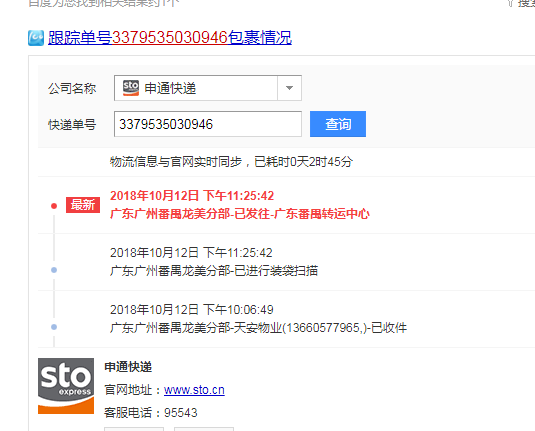535x431 pixels.
Task: Expand the courier company dropdown arrow
Action: pos(289,88)
